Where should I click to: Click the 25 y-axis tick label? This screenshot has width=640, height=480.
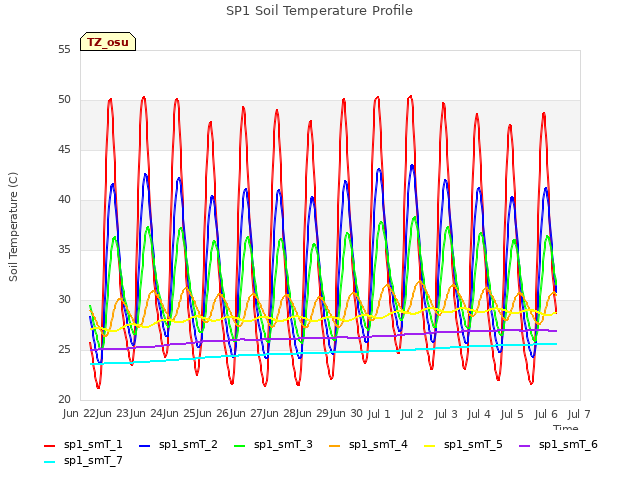click(64, 350)
